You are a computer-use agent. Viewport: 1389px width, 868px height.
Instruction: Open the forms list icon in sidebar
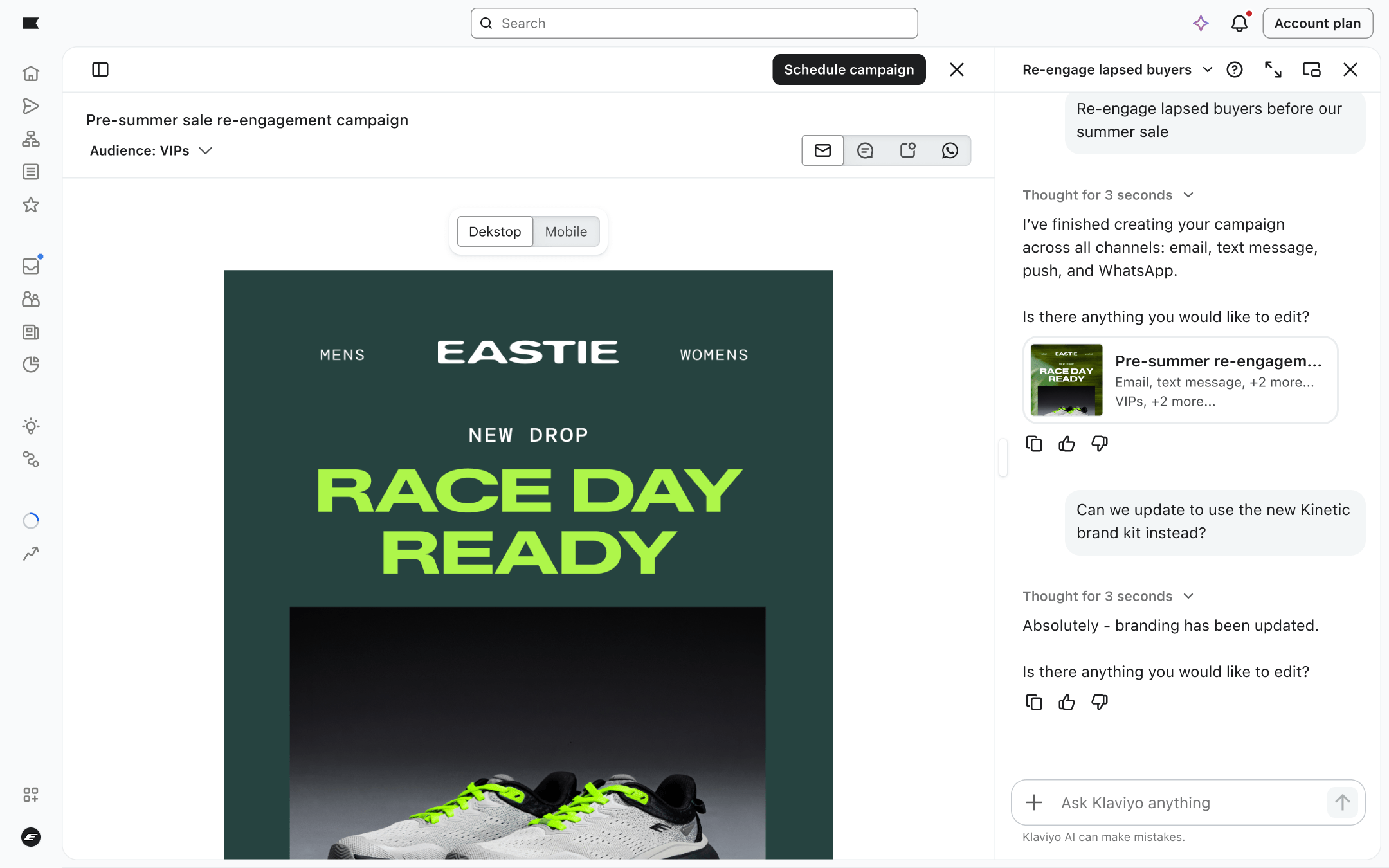click(x=31, y=172)
